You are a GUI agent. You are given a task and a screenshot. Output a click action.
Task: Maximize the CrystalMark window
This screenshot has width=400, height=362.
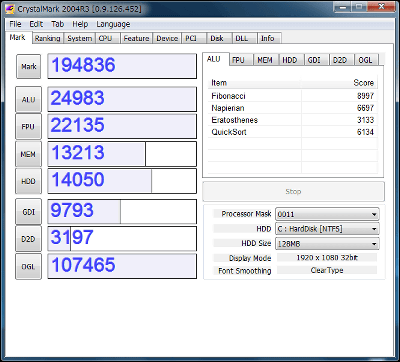(x=359, y=7)
